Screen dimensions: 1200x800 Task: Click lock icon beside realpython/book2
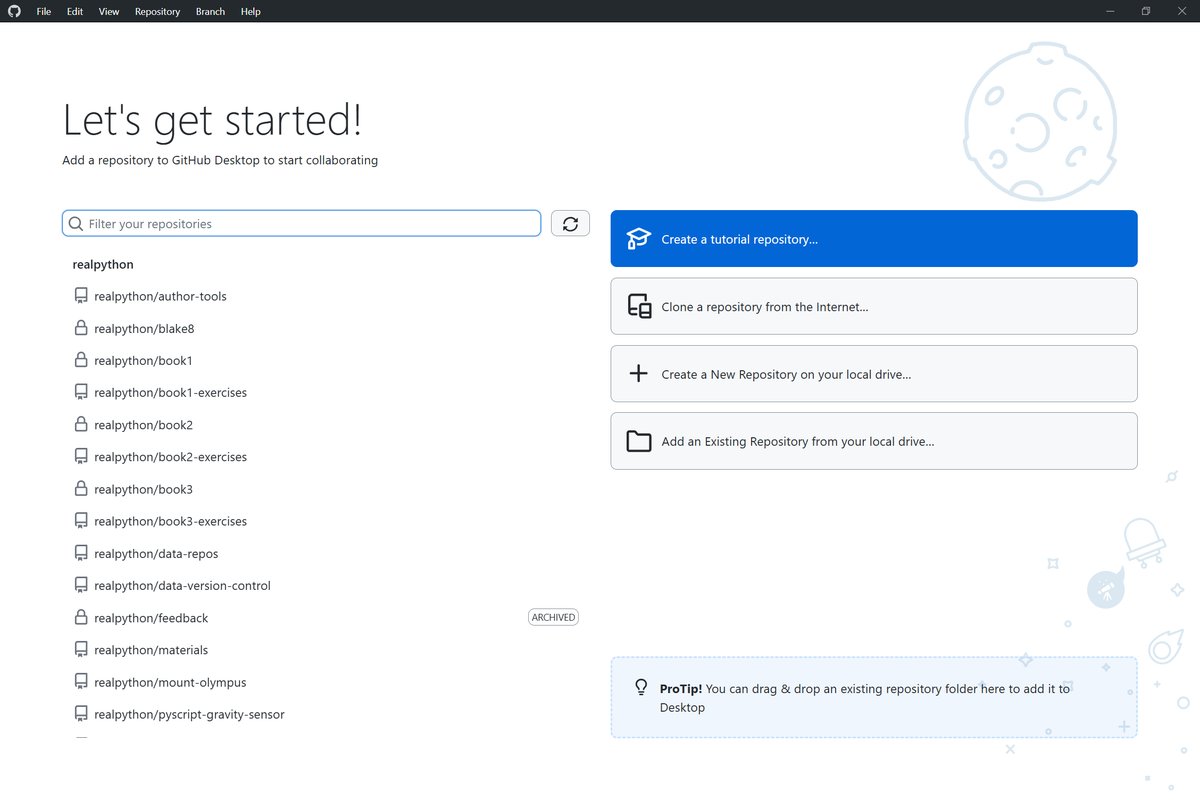(81, 424)
